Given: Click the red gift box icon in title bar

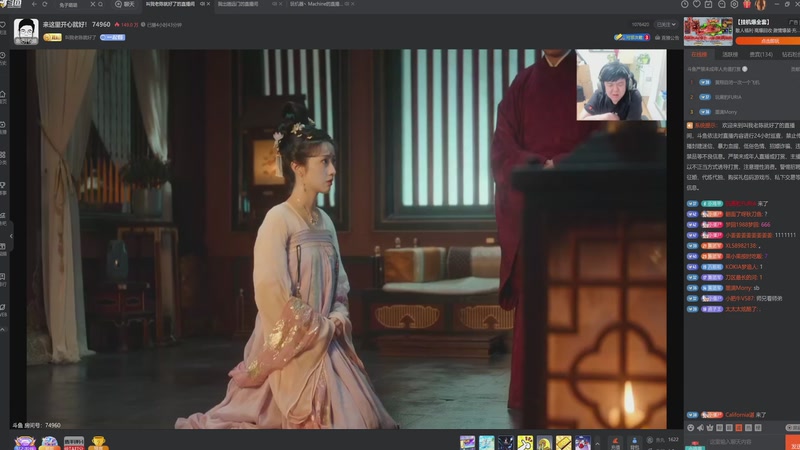Looking at the screenshot, I should [x=747, y=4].
